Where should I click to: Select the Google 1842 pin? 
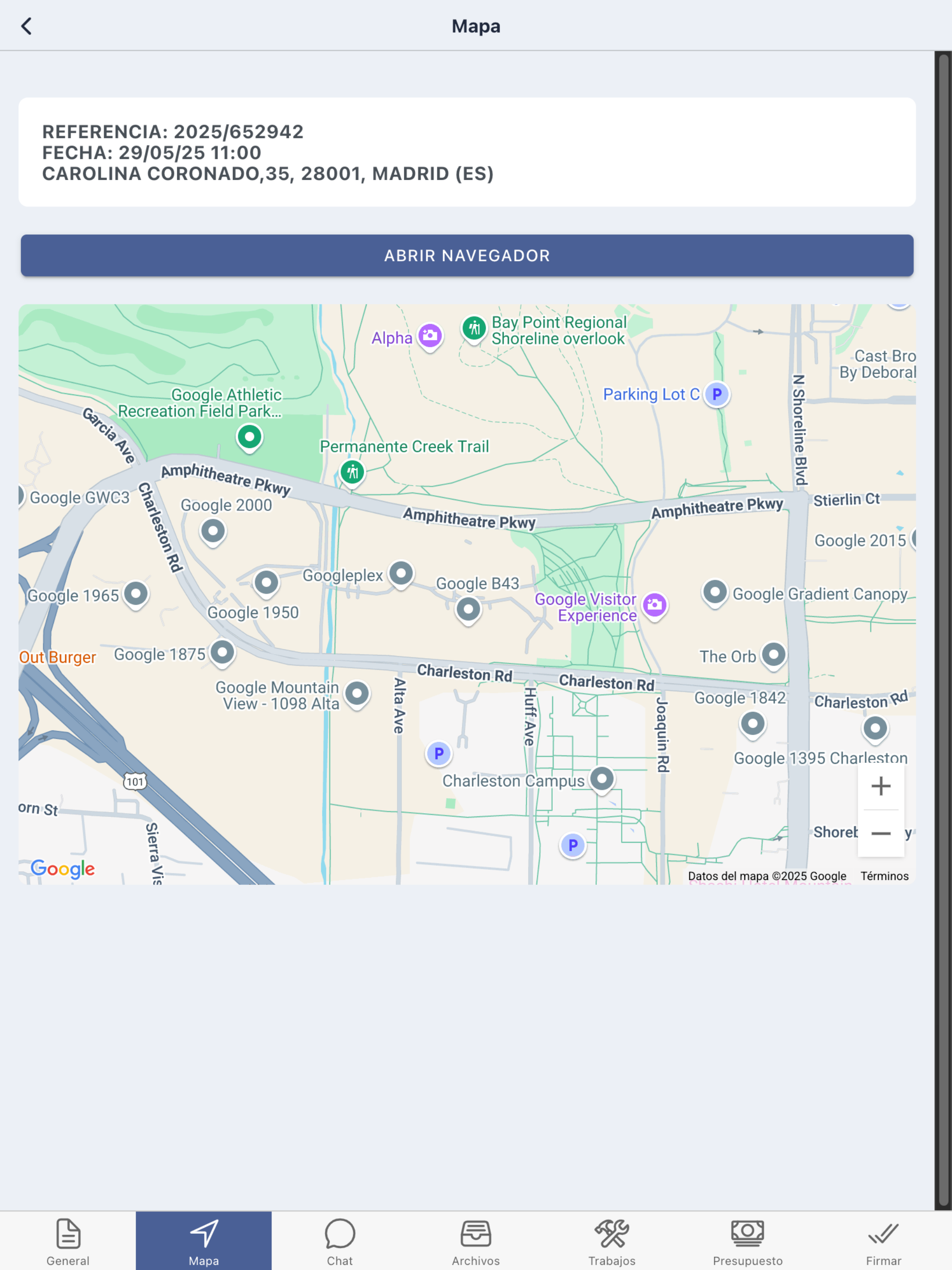753,725
